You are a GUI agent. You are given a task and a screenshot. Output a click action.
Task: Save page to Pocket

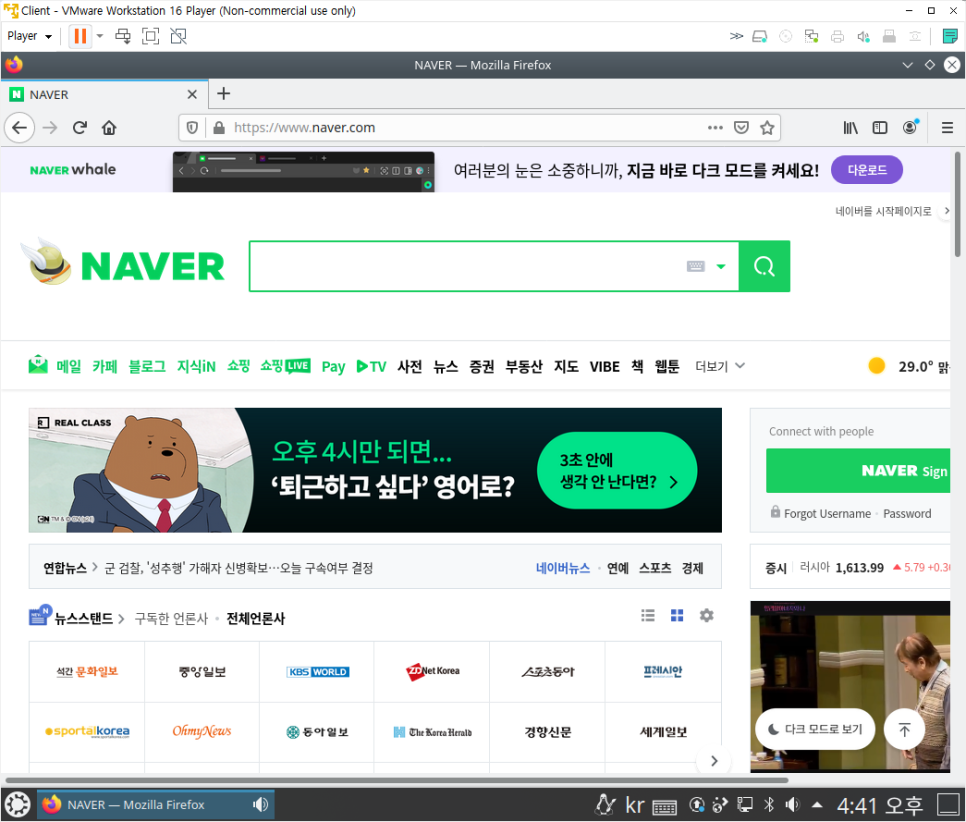coord(741,128)
